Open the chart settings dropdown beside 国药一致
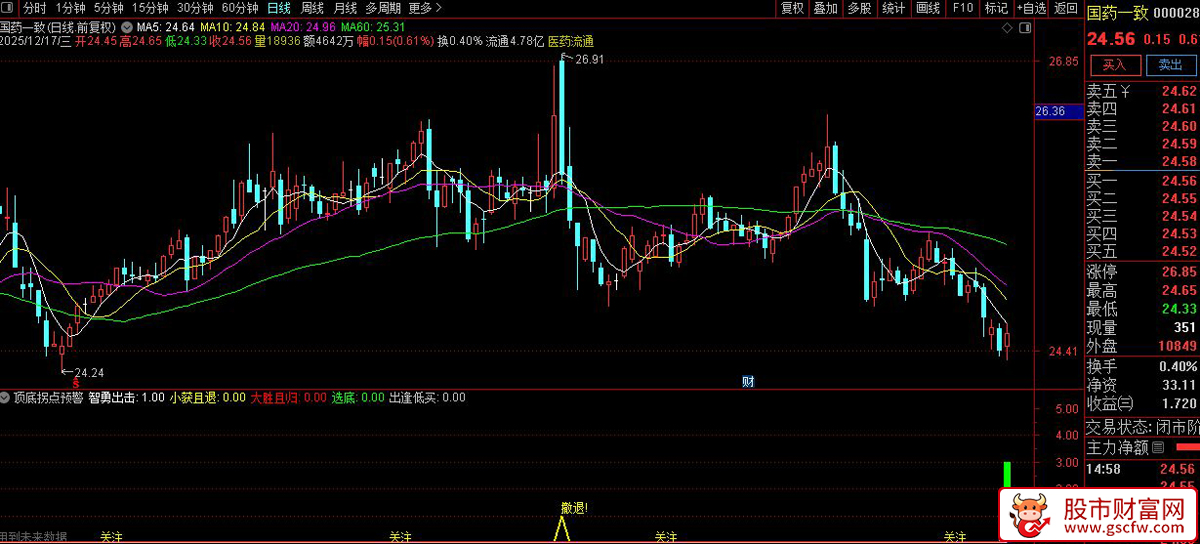This screenshot has width=1200, height=544. [x=127, y=25]
